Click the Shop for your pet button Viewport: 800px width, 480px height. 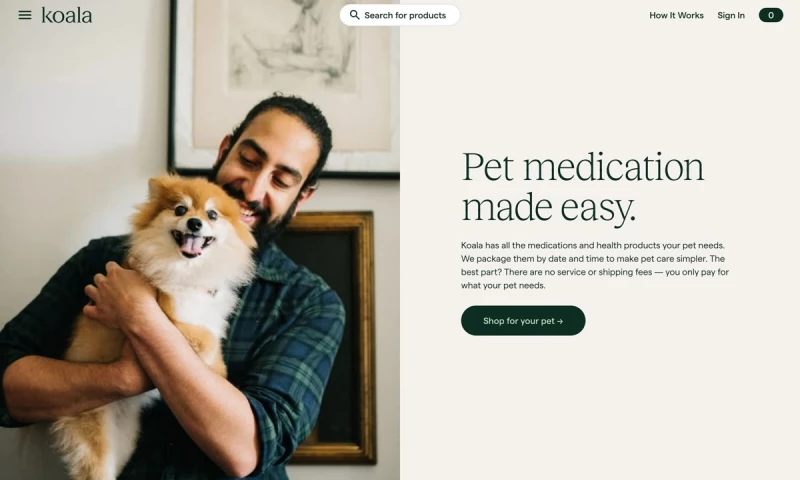click(523, 321)
